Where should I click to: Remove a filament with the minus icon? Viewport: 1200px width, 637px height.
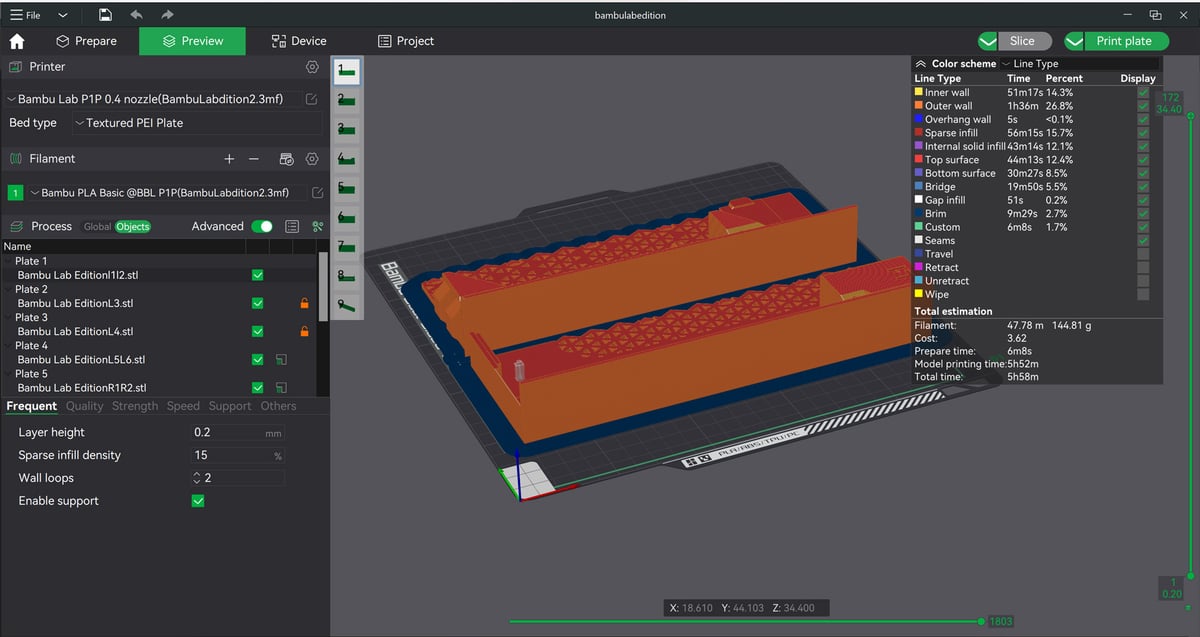(254, 159)
